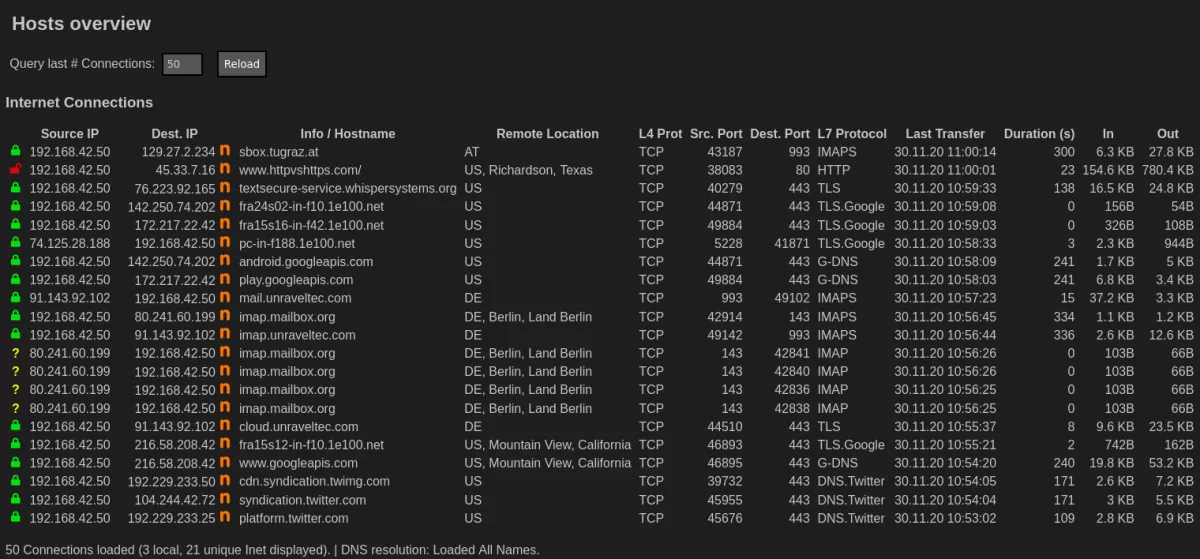1200x559 pixels.
Task: Click orange icon beside cloud.unraveltec.com
Action: coord(225,426)
